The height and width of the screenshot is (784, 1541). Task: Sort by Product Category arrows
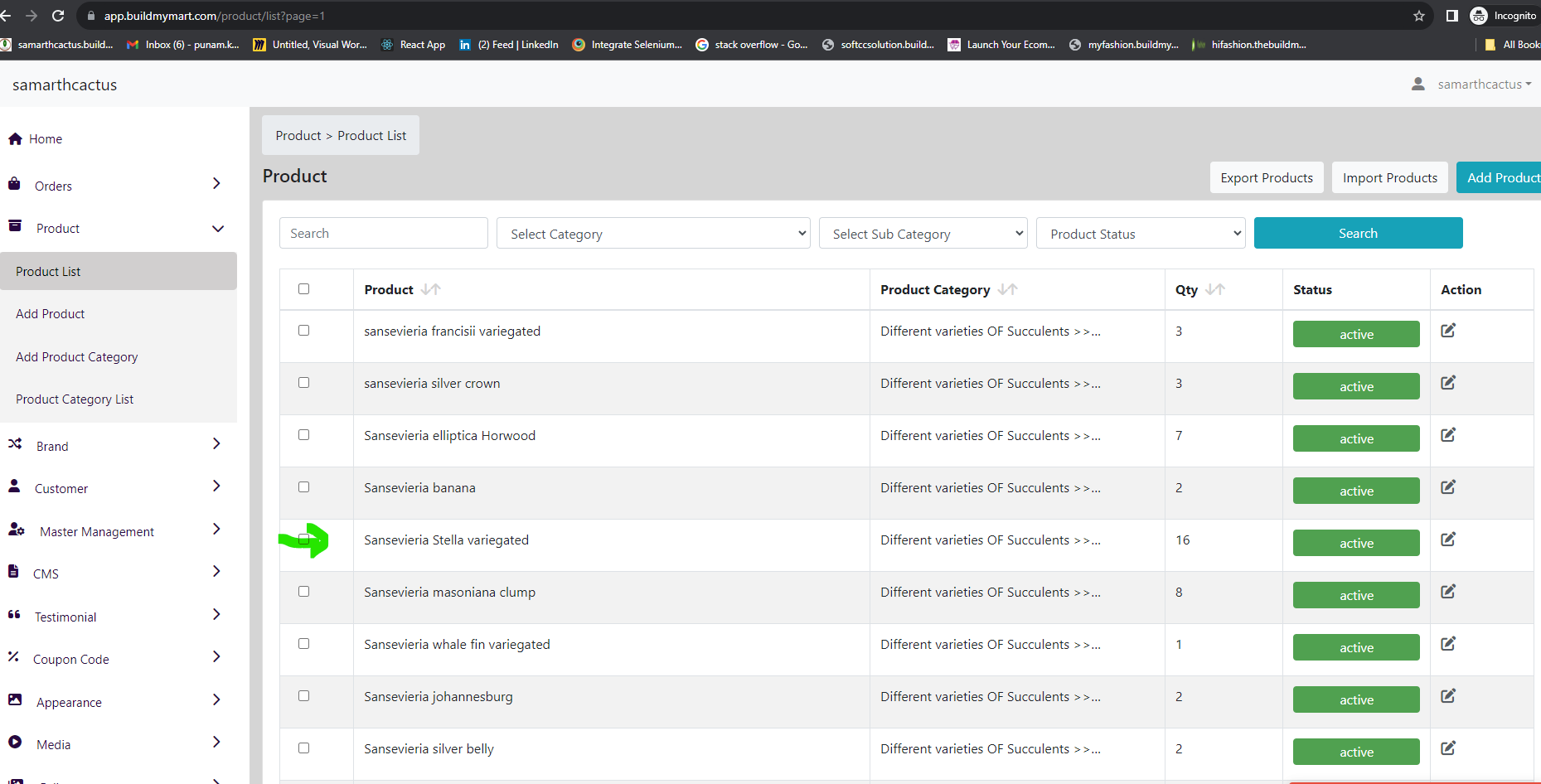tap(1007, 289)
